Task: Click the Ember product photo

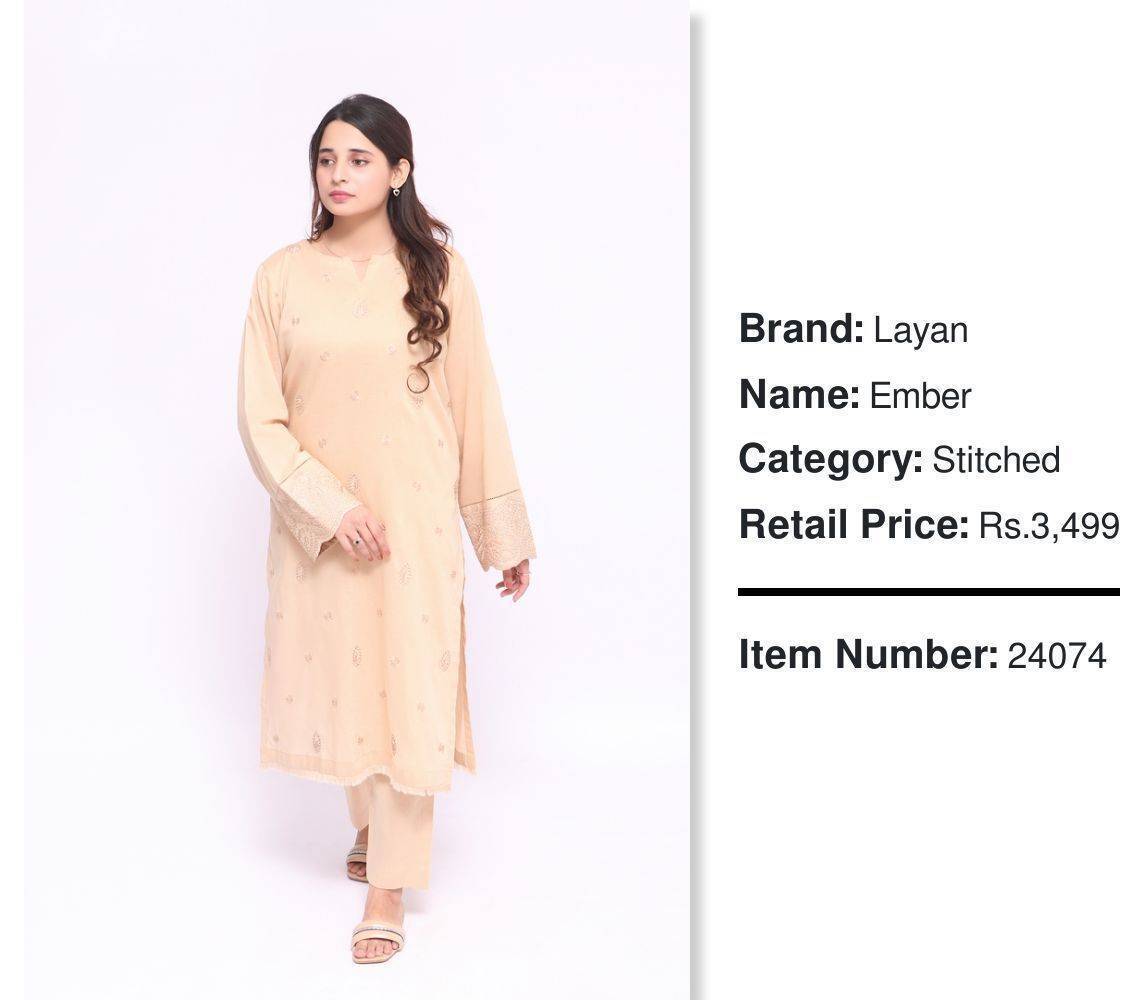Action: tap(357, 500)
